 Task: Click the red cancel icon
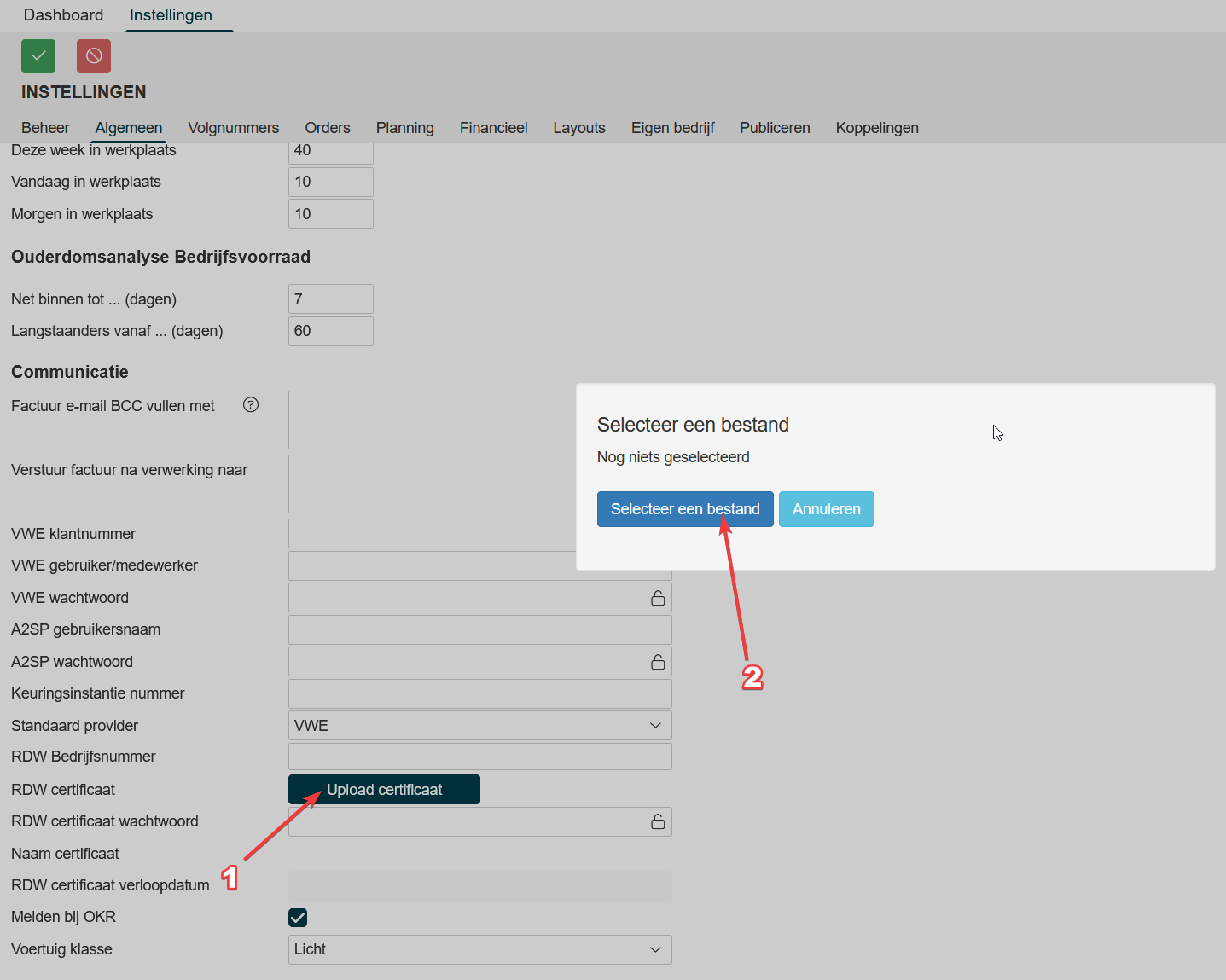(94, 56)
